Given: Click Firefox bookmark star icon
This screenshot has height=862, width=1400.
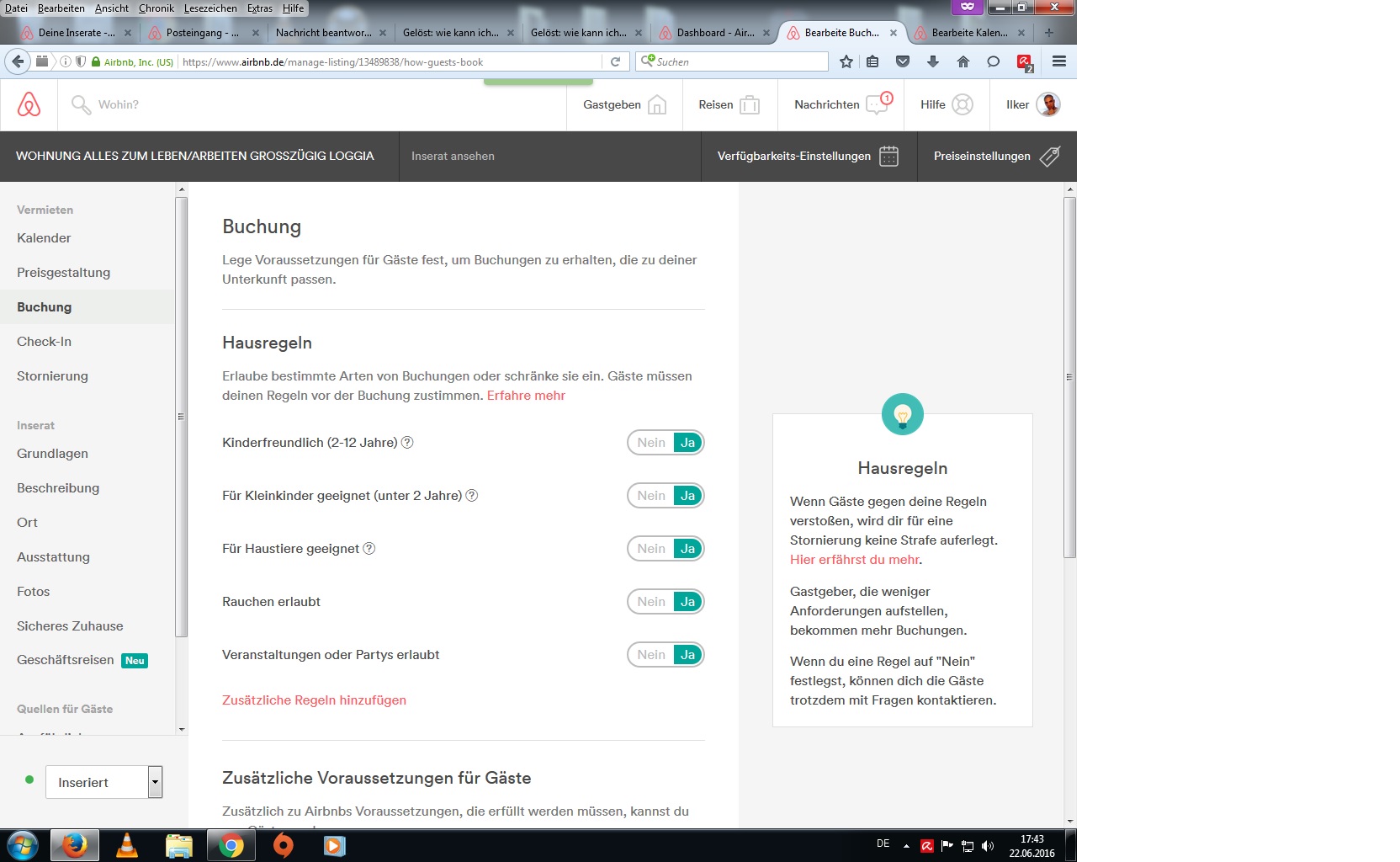Looking at the screenshot, I should [846, 61].
